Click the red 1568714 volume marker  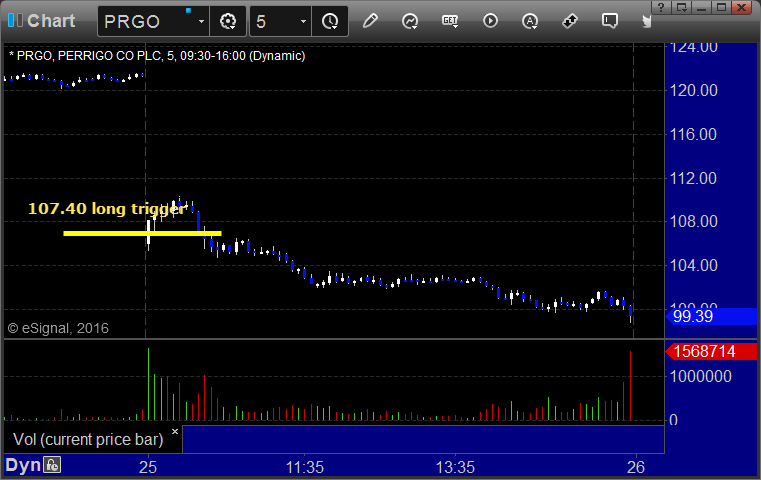pyautogui.click(x=711, y=351)
